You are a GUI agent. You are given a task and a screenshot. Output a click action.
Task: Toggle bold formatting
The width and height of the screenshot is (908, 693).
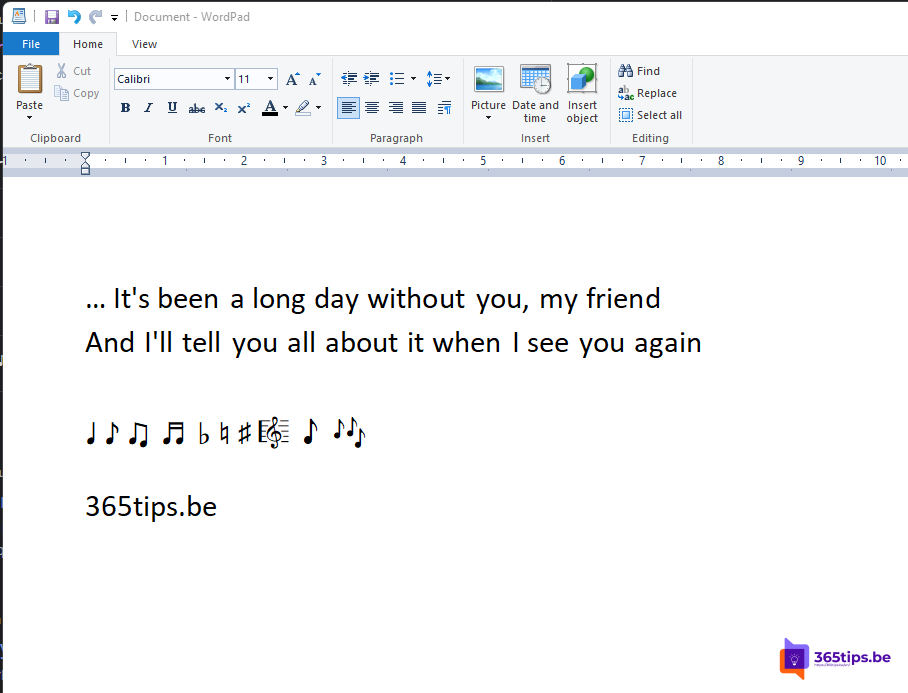pos(125,108)
